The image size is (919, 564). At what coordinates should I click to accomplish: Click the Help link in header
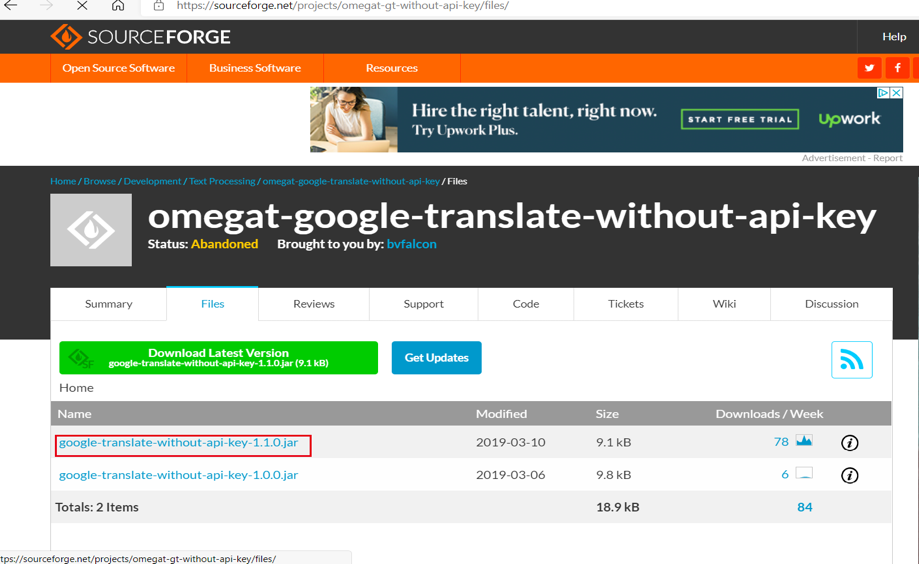point(894,36)
